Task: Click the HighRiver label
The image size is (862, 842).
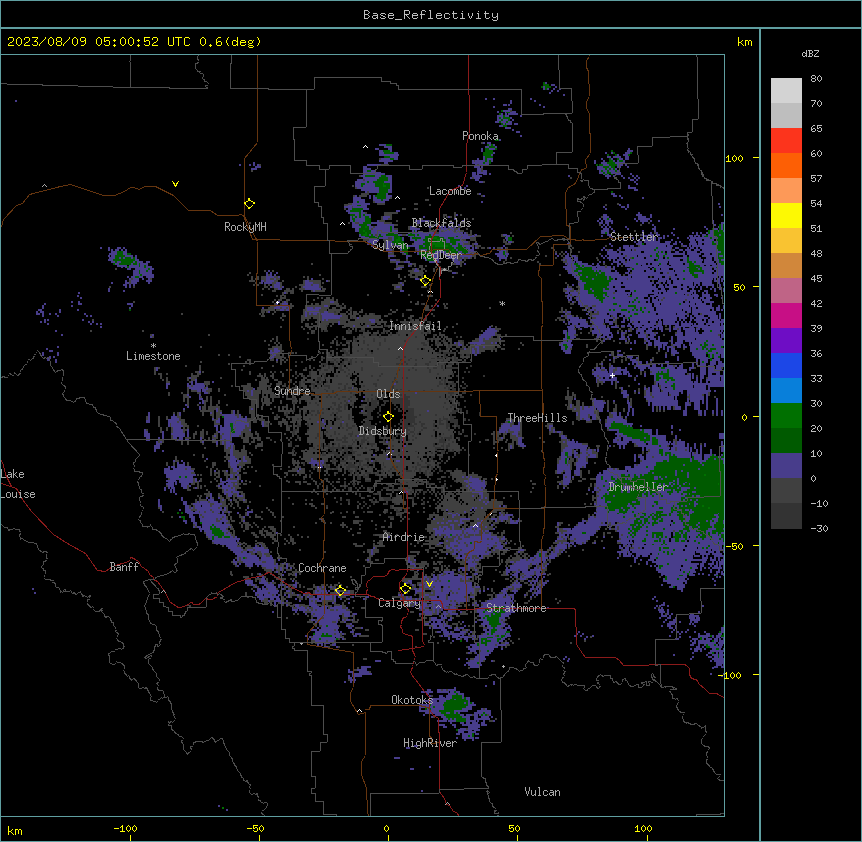Action: (x=430, y=743)
